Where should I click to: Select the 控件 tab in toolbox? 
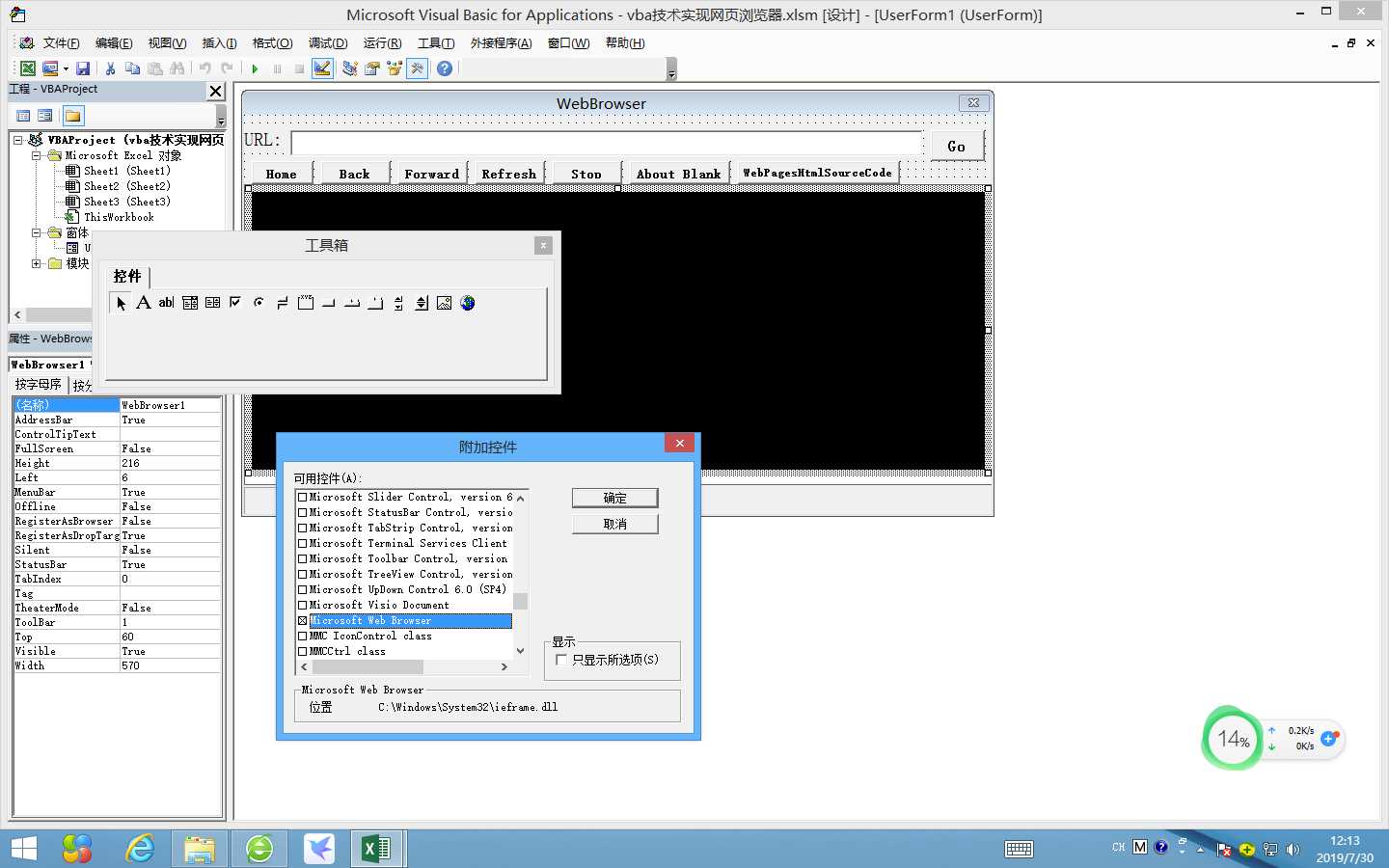coord(127,277)
